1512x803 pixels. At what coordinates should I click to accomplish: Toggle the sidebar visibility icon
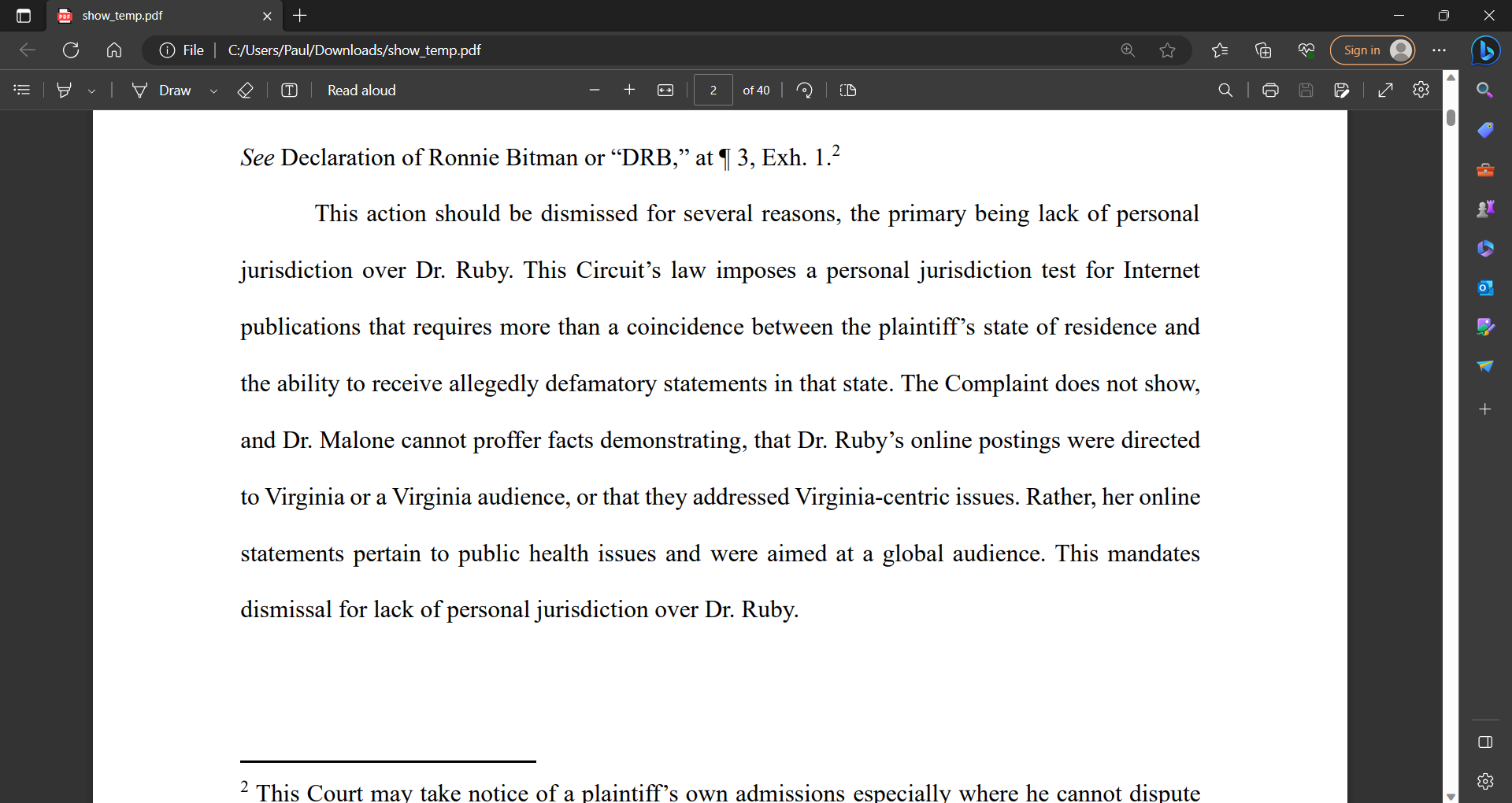1485,742
